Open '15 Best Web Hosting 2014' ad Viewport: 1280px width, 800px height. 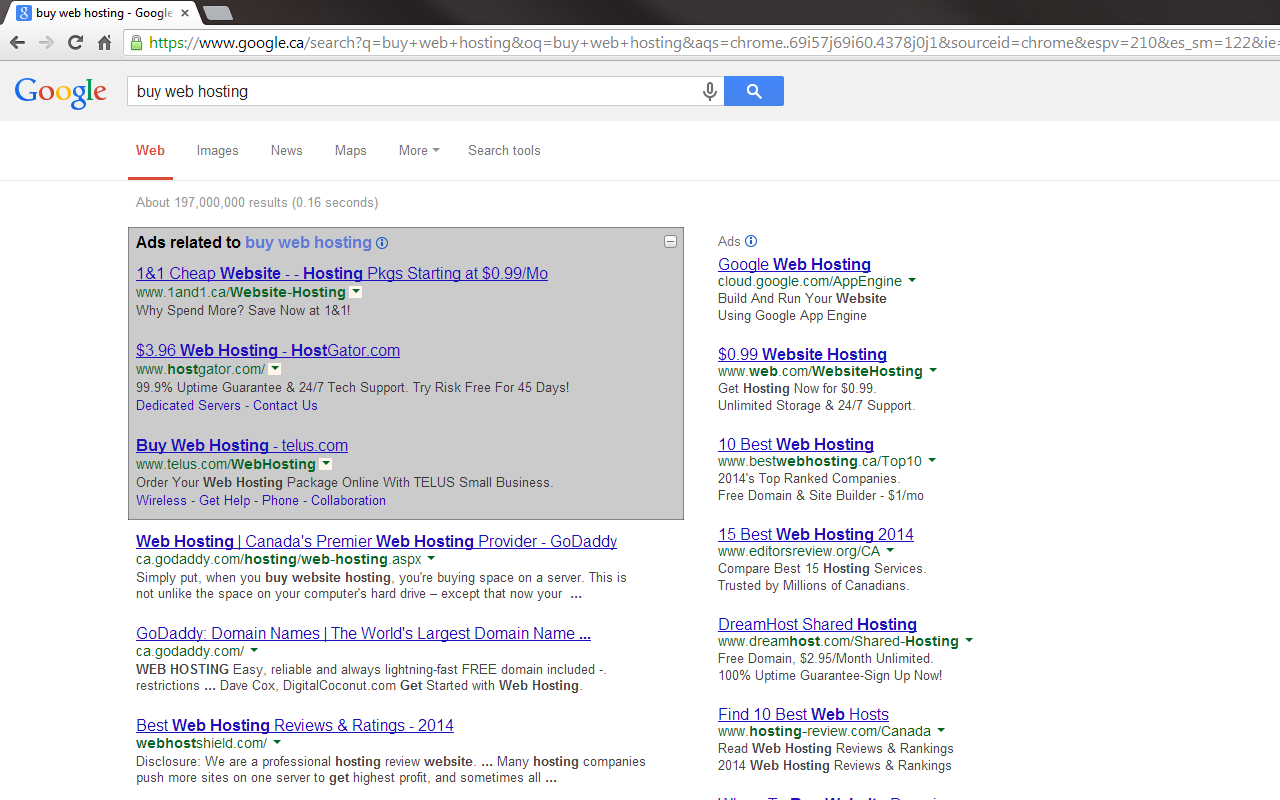(816, 534)
